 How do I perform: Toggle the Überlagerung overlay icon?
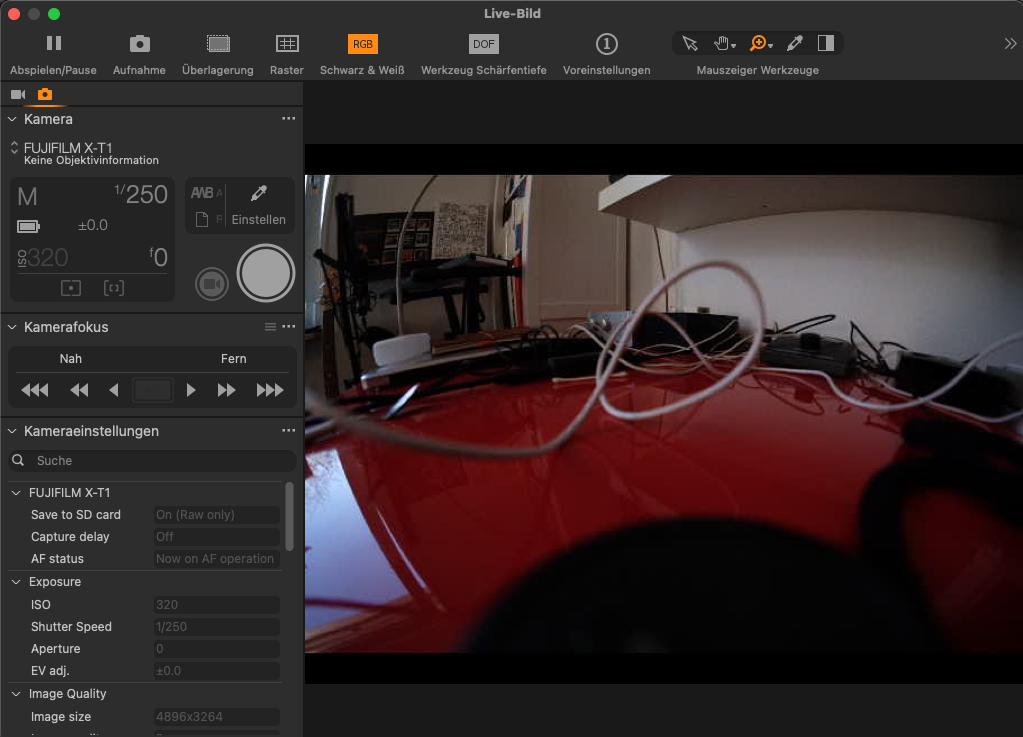tap(218, 44)
